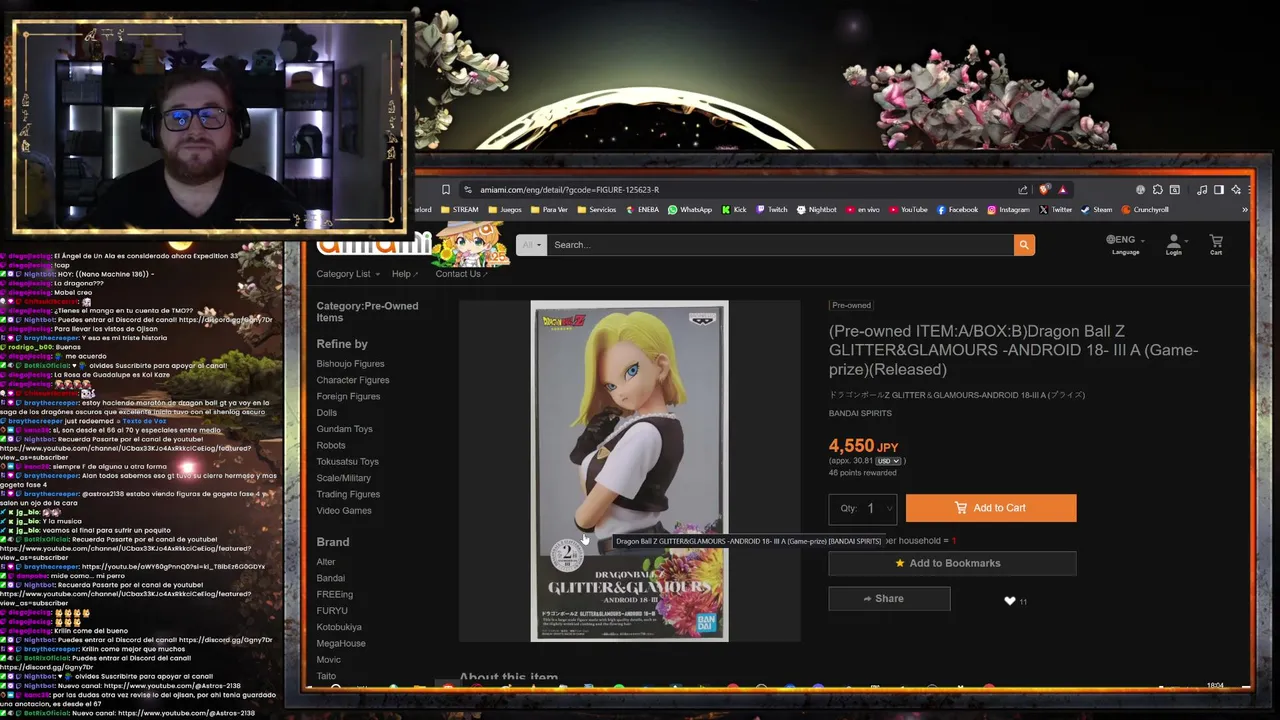Click the Add to Cart button
Viewport: 1280px width, 720px height.
tap(991, 508)
